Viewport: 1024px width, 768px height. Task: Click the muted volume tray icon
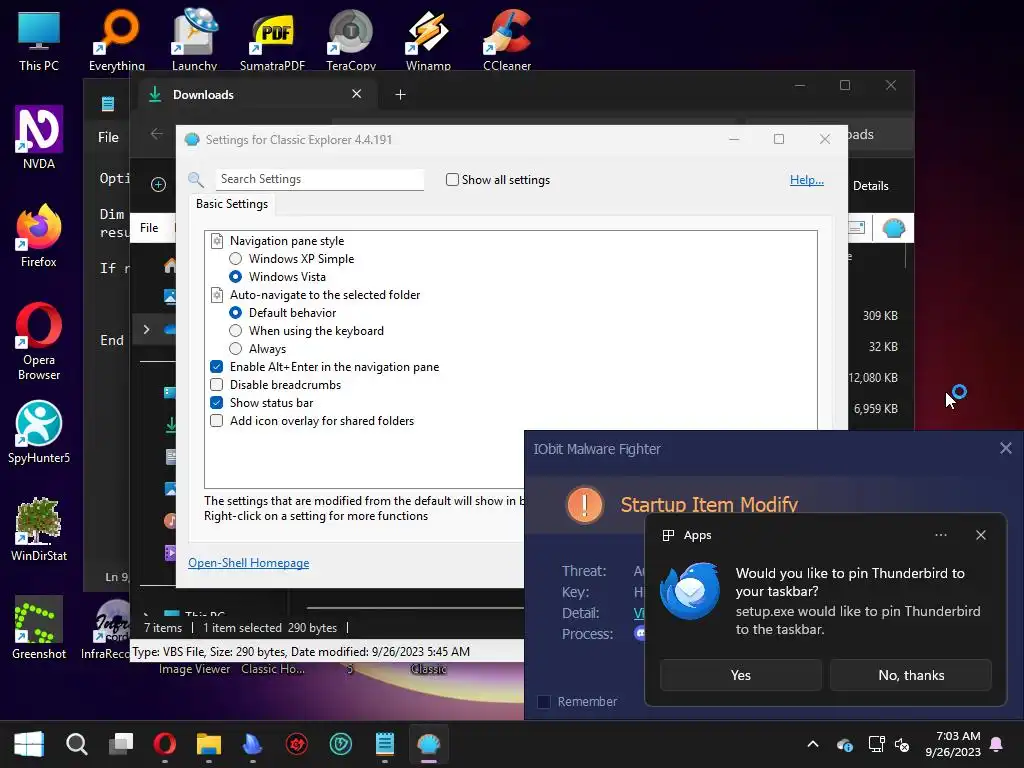coord(902,744)
